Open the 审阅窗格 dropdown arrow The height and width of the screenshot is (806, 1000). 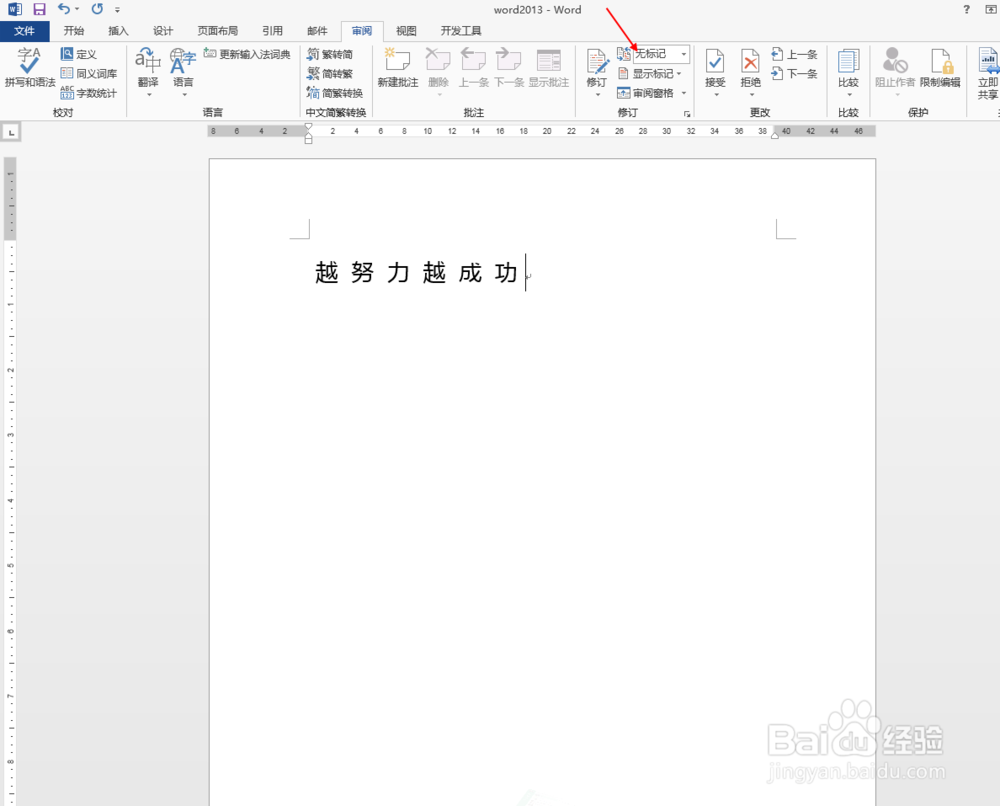click(x=684, y=93)
